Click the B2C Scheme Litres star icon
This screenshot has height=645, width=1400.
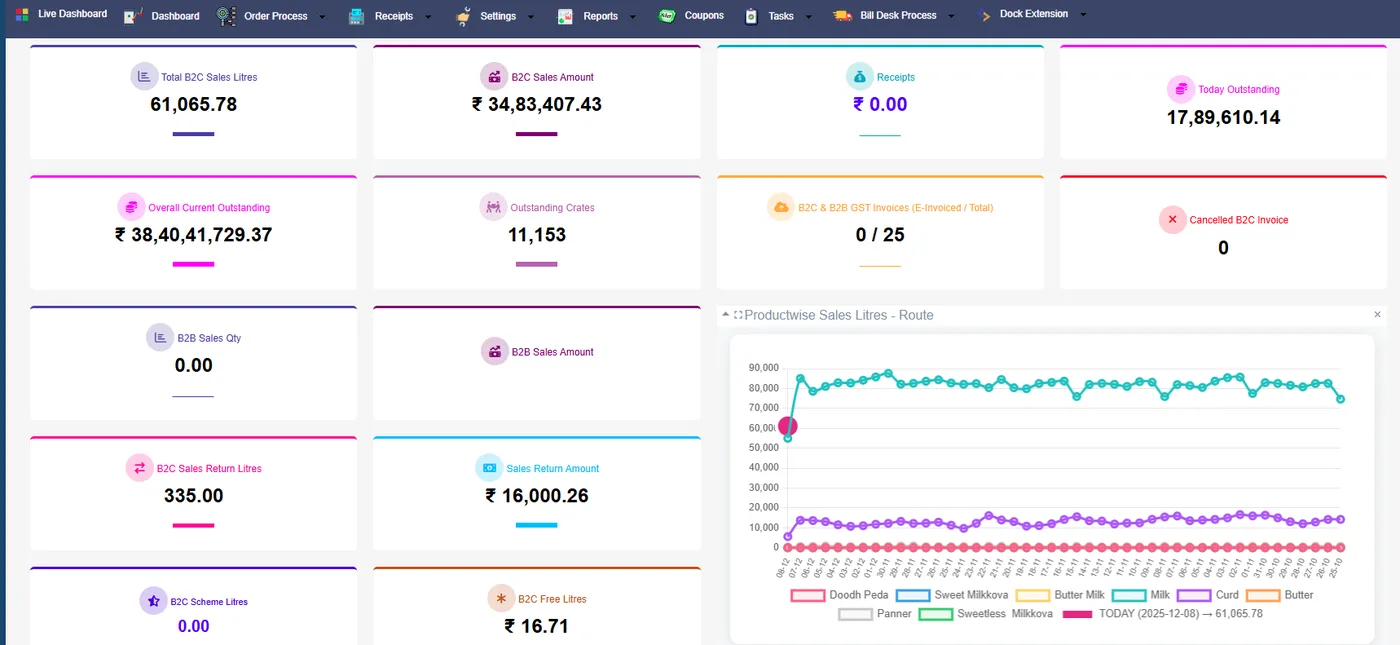click(153, 602)
